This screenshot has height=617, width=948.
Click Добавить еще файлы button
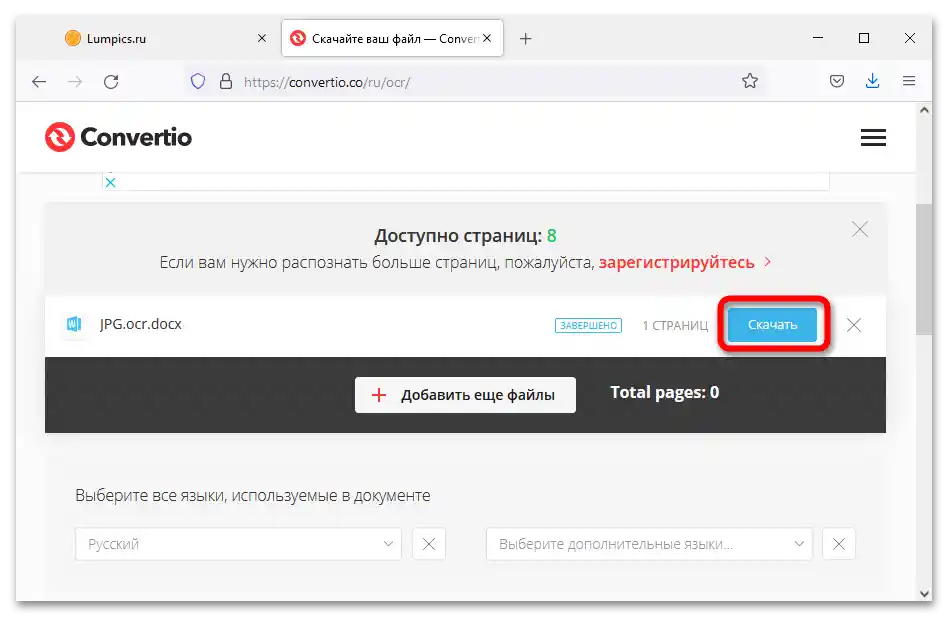[x=465, y=395]
